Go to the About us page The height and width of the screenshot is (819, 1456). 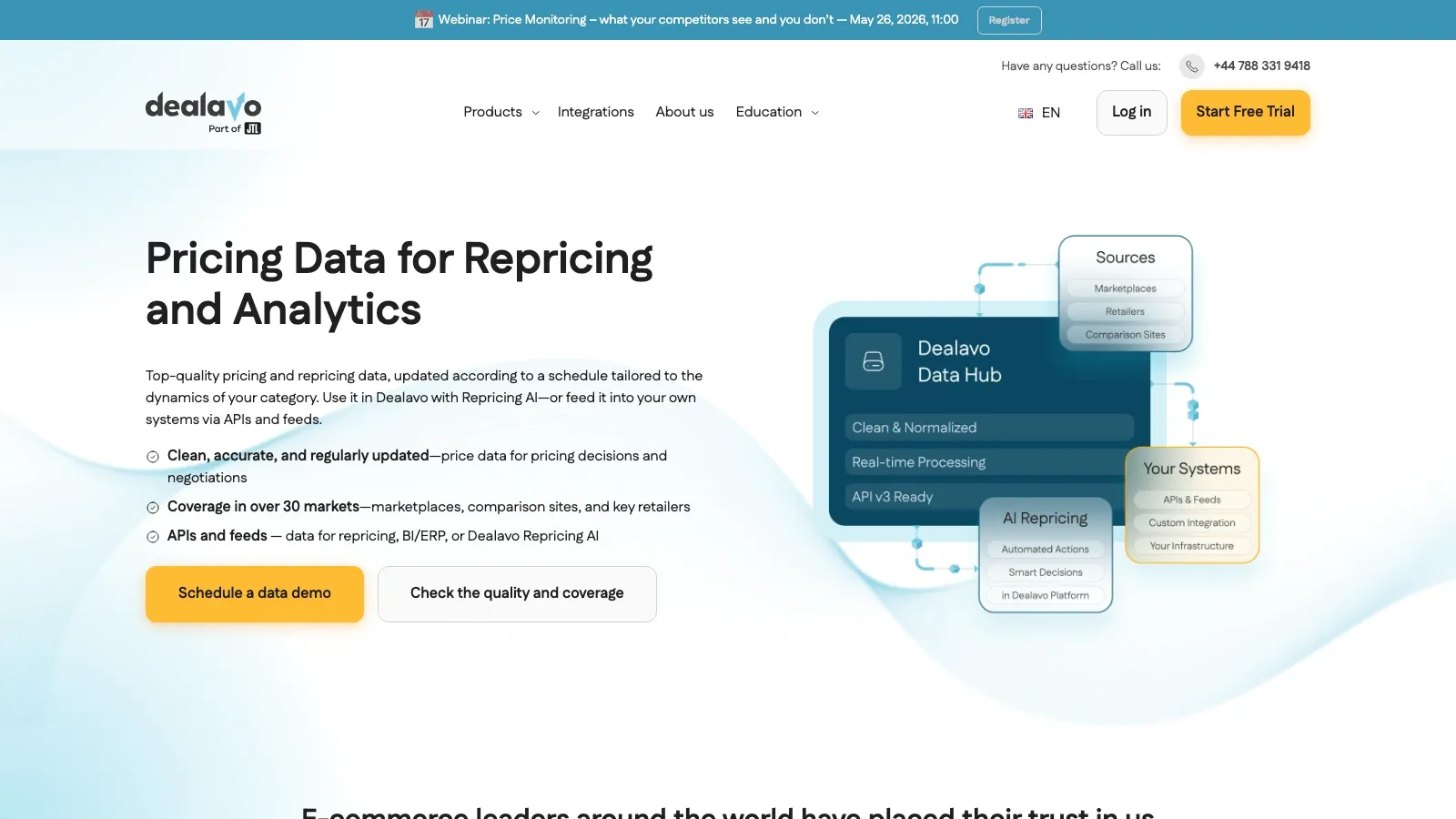click(684, 112)
